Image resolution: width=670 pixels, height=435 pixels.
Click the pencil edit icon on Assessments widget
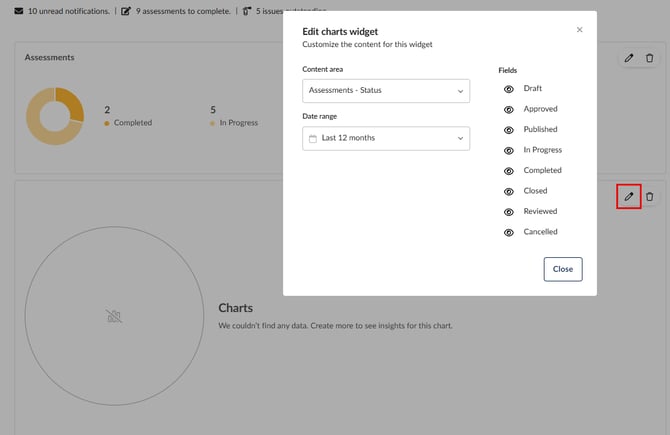click(x=628, y=58)
